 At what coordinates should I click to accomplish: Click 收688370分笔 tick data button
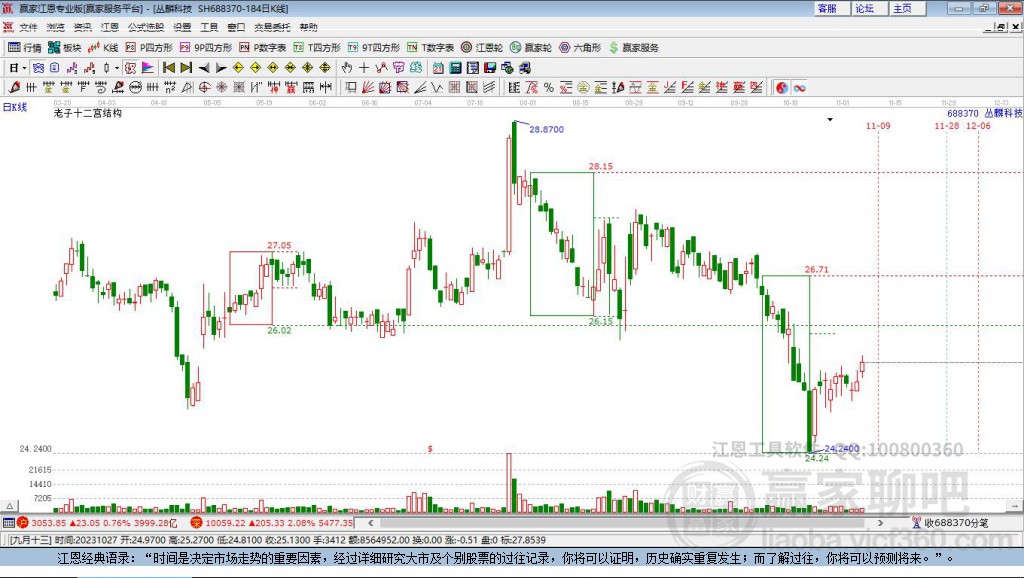tap(951, 522)
